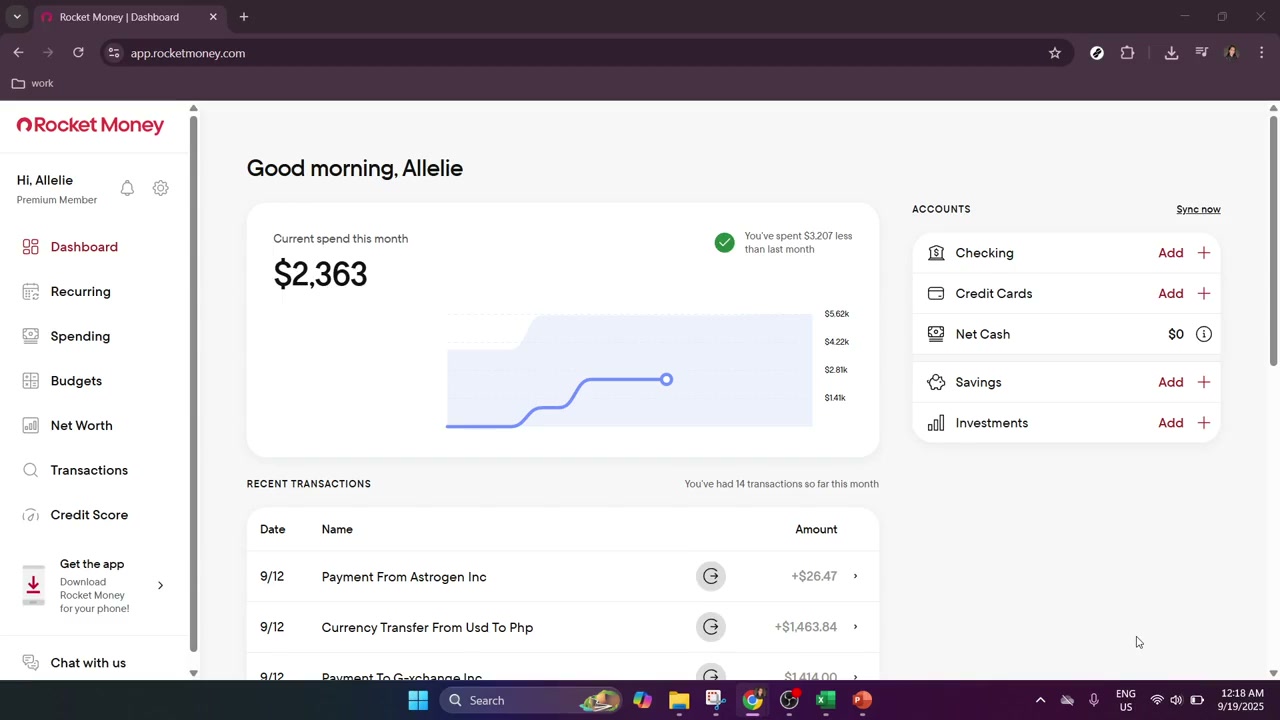Expand the Currency Transfer From Usd To Php row
The height and width of the screenshot is (720, 1280).
pyautogui.click(x=855, y=627)
